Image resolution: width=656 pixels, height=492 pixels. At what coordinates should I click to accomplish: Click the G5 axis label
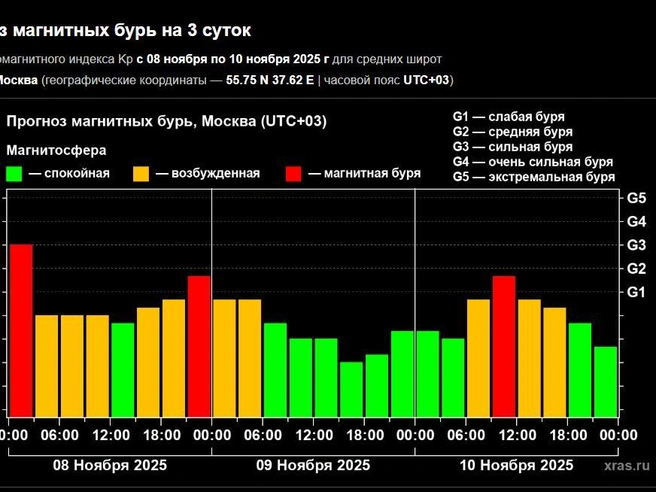pos(636,198)
